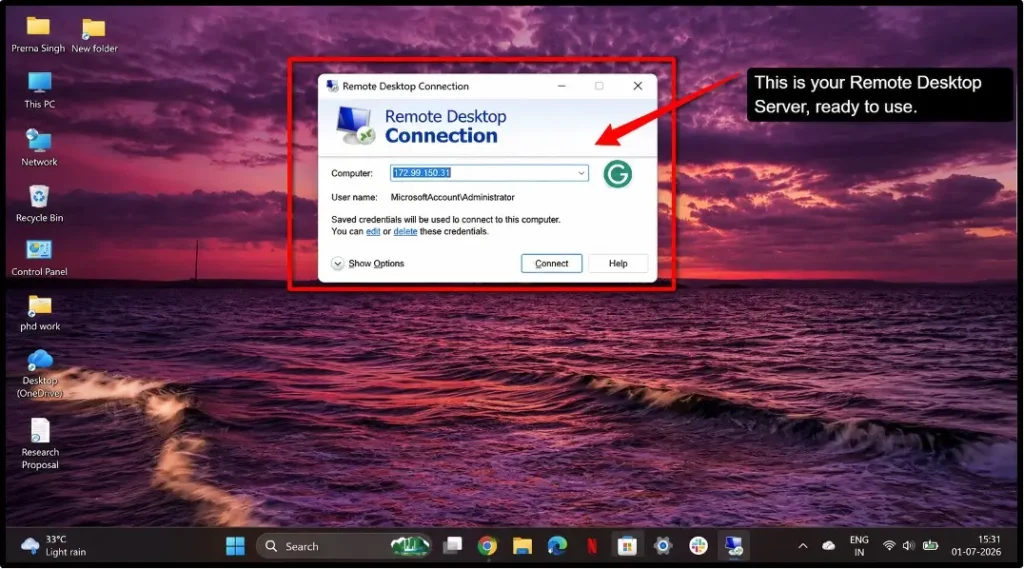Close the Remote Desktop Connection window
Image resolution: width=1024 pixels, height=569 pixels.
[637, 86]
